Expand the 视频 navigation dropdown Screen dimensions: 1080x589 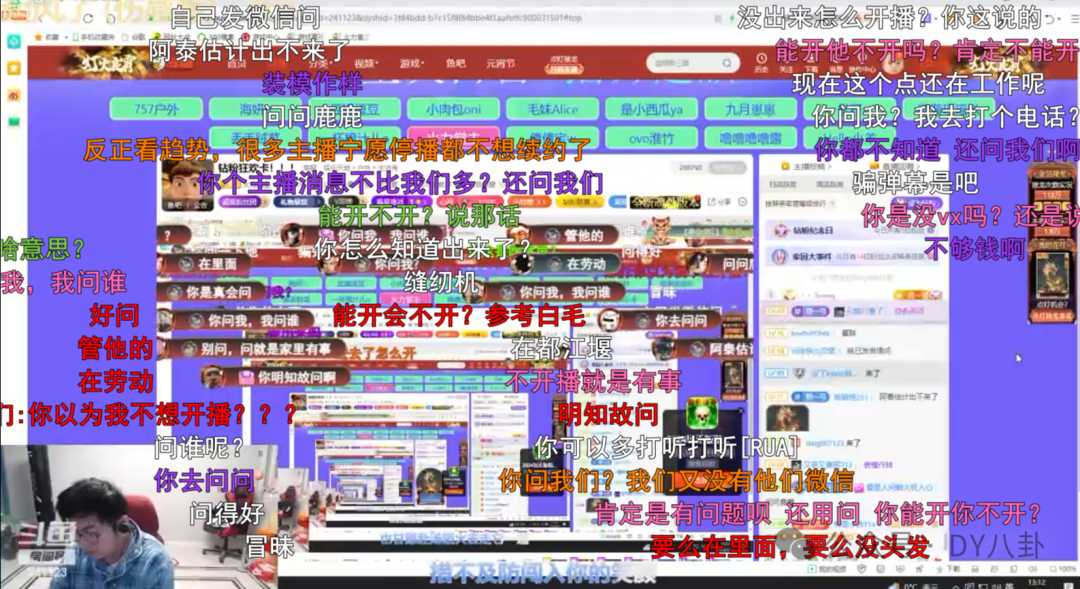tap(366, 63)
